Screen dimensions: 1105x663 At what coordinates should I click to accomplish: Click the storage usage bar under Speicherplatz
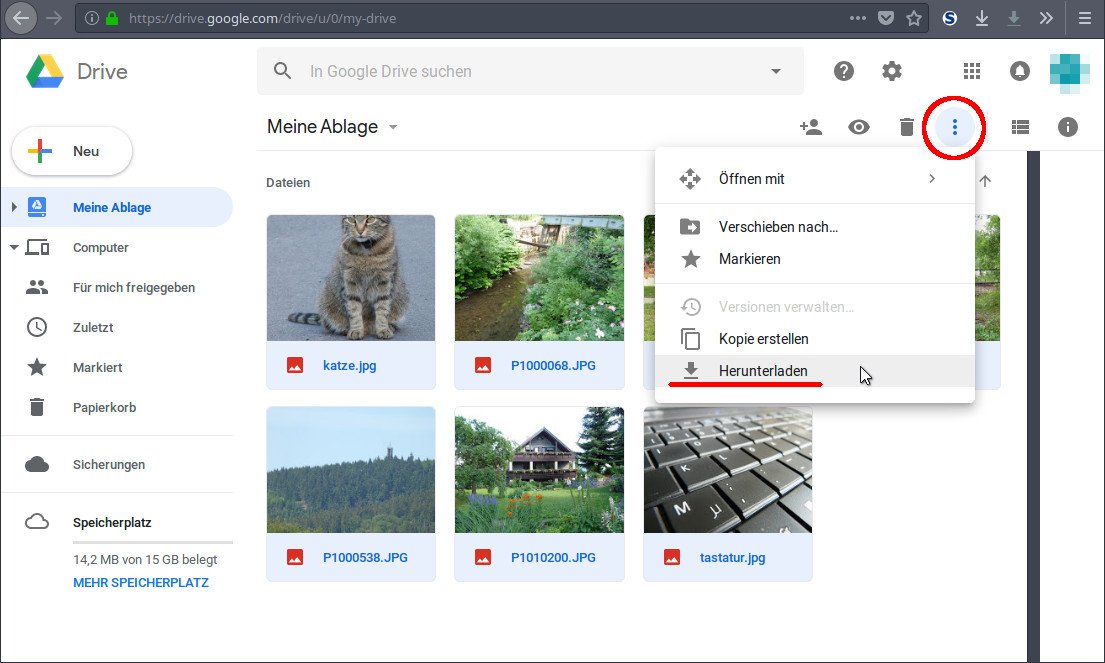tap(152, 540)
